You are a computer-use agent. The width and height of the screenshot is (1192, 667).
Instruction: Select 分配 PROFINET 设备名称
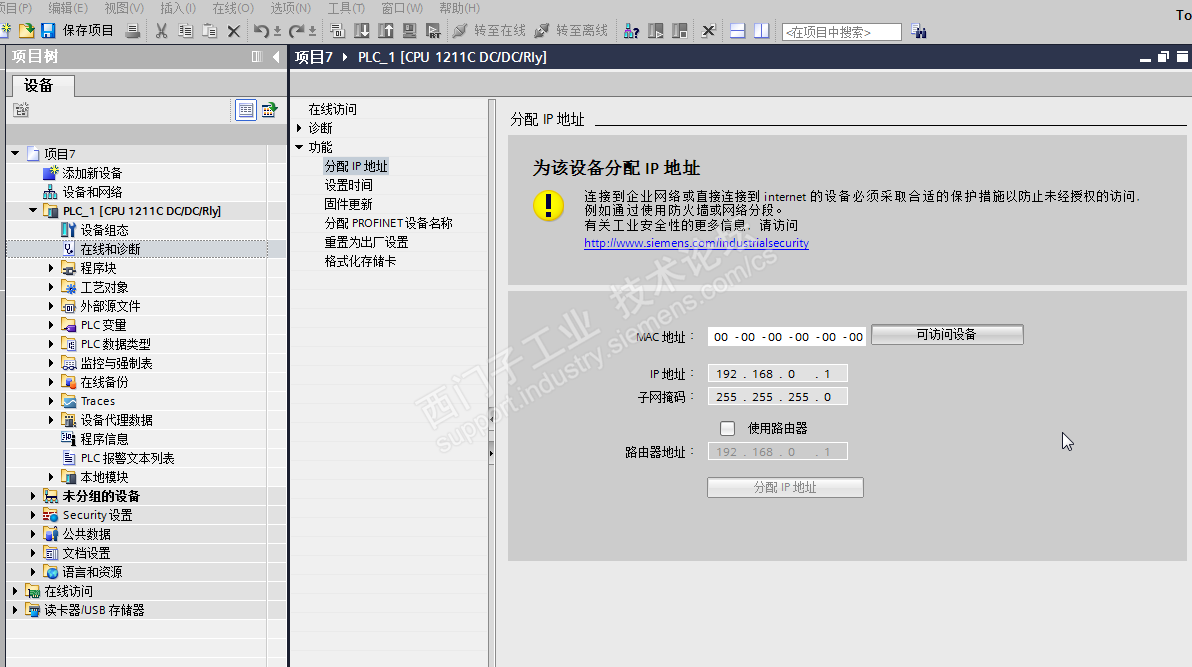388,223
